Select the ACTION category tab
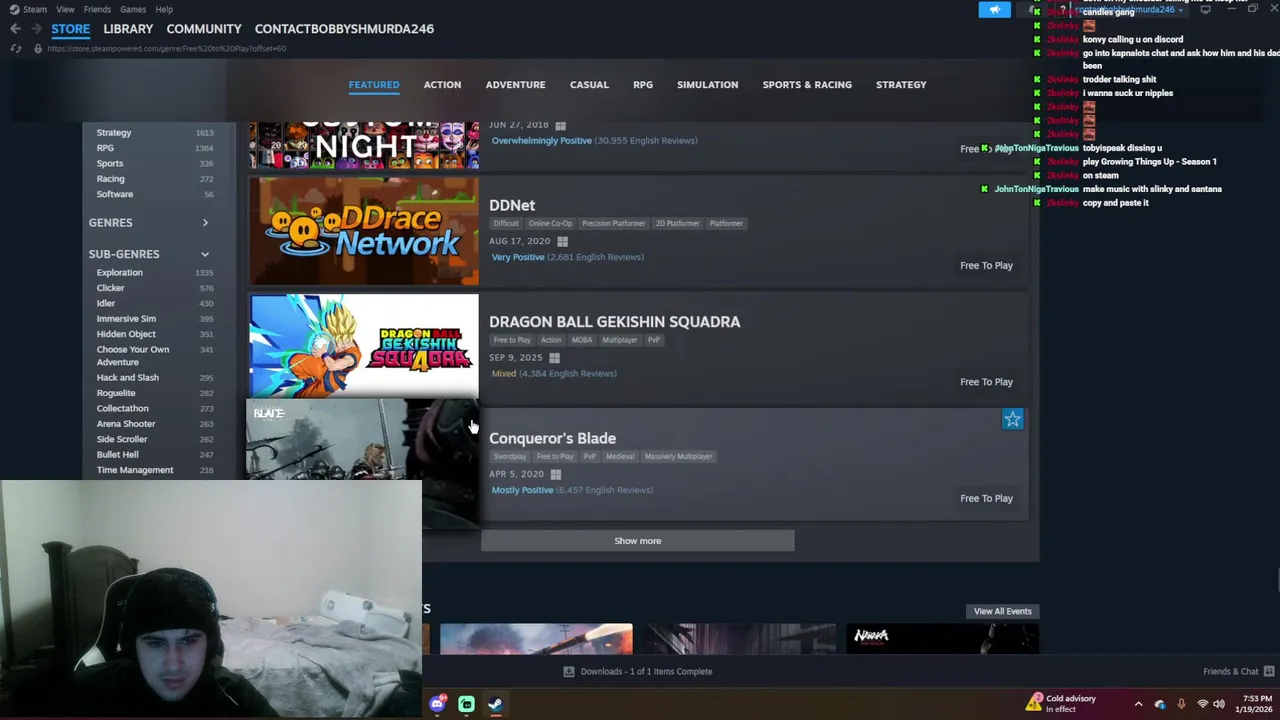The height and width of the screenshot is (720, 1280). (x=442, y=85)
